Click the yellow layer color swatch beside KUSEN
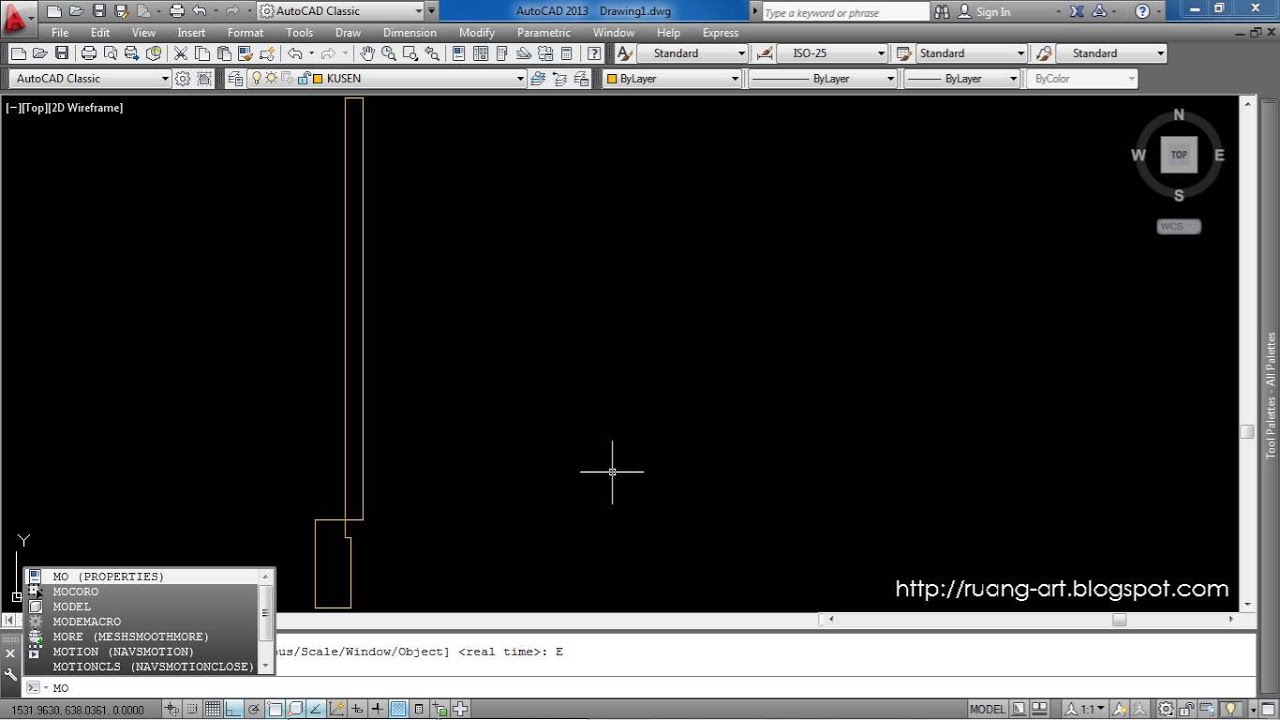 click(317, 78)
